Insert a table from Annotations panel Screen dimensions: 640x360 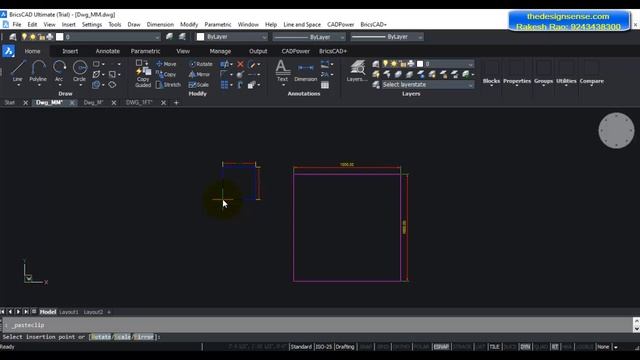tap(325, 85)
